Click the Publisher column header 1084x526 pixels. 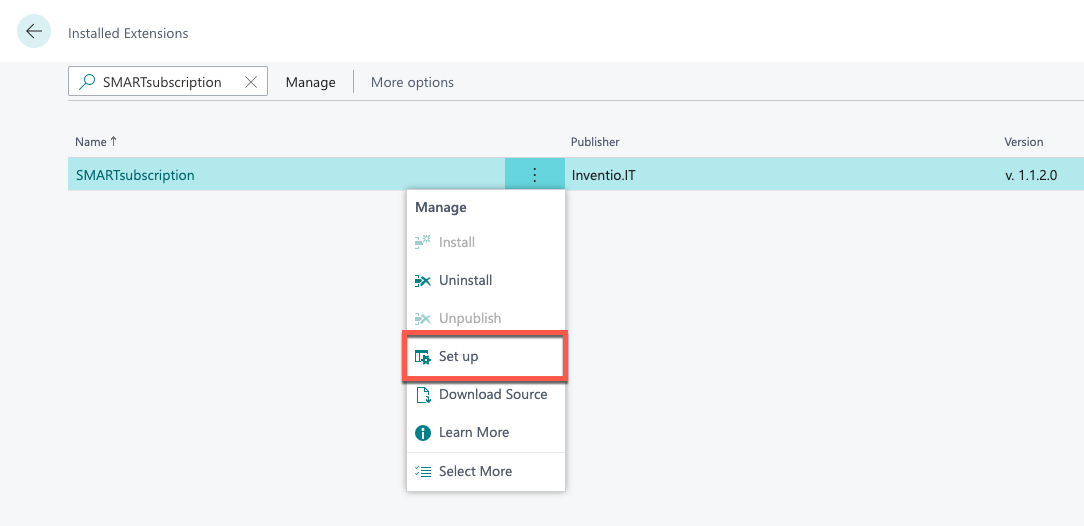click(x=595, y=142)
